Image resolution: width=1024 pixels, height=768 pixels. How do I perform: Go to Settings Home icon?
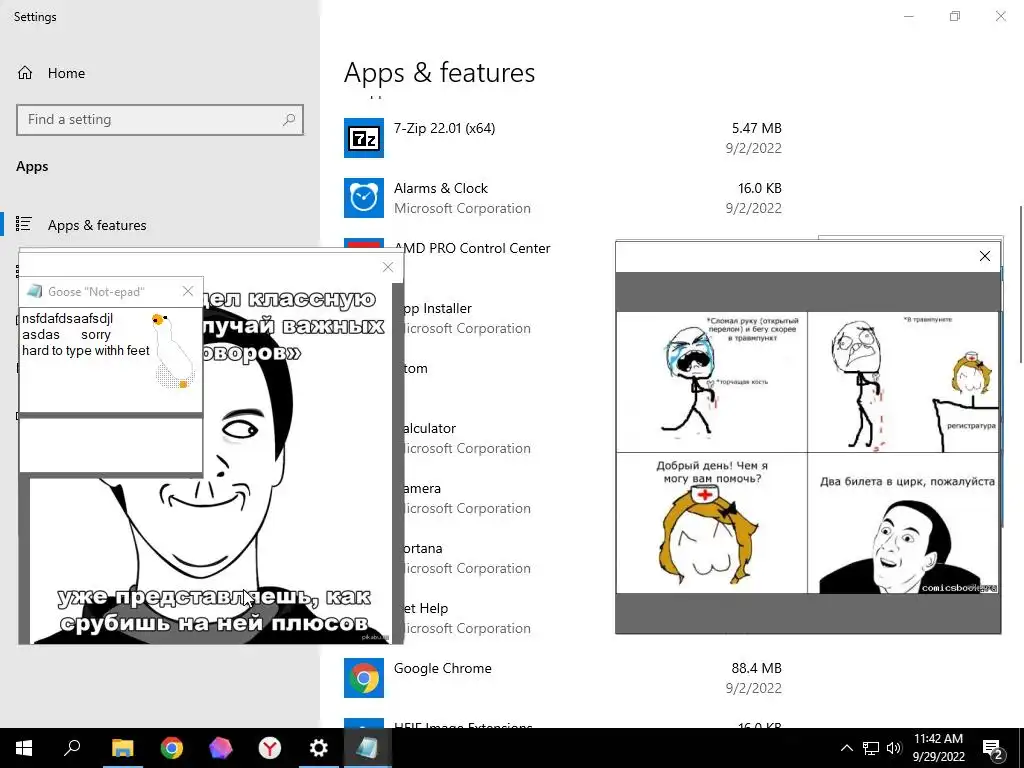[x=25, y=72]
